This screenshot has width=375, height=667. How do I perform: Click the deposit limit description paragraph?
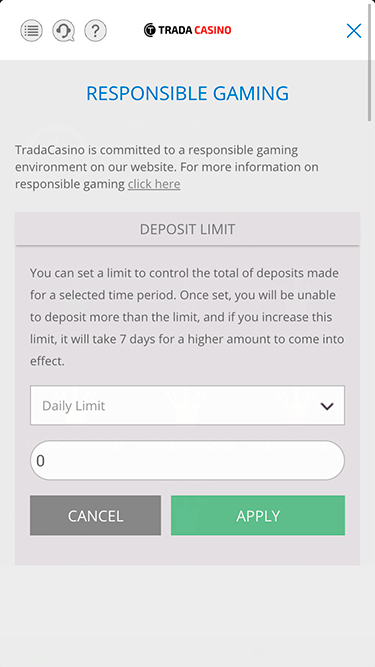point(187,317)
